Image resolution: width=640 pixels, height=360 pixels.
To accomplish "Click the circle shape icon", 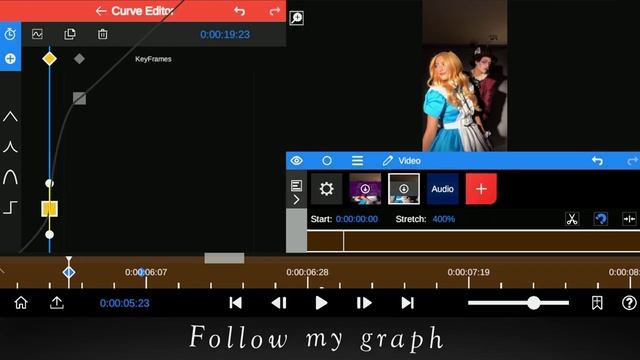I will pyautogui.click(x=327, y=161).
